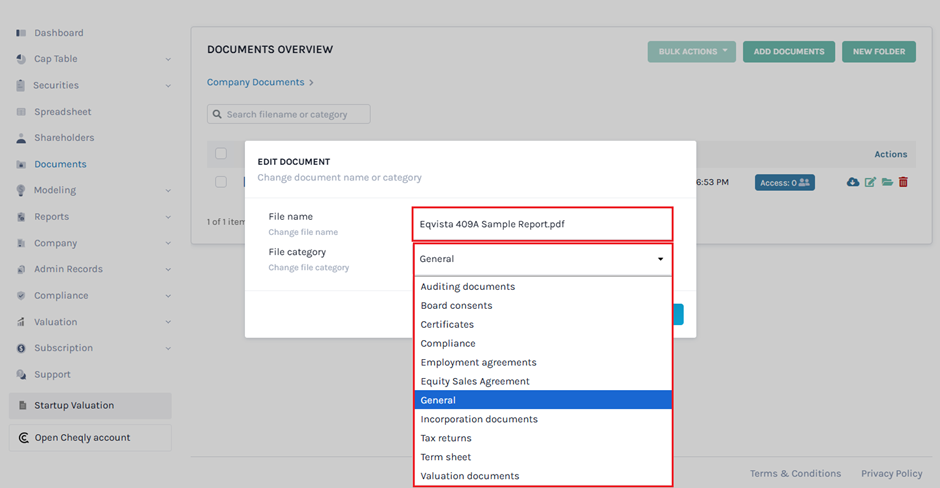Choose Board consents from category list
The image size is (940, 488).
click(456, 306)
